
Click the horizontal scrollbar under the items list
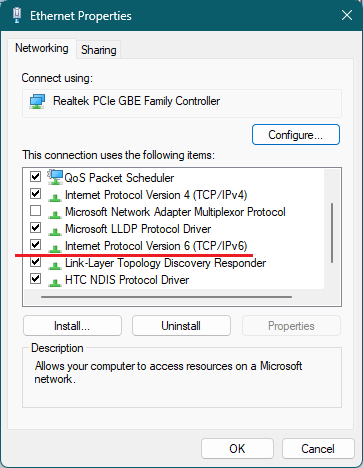[x=166, y=297]
